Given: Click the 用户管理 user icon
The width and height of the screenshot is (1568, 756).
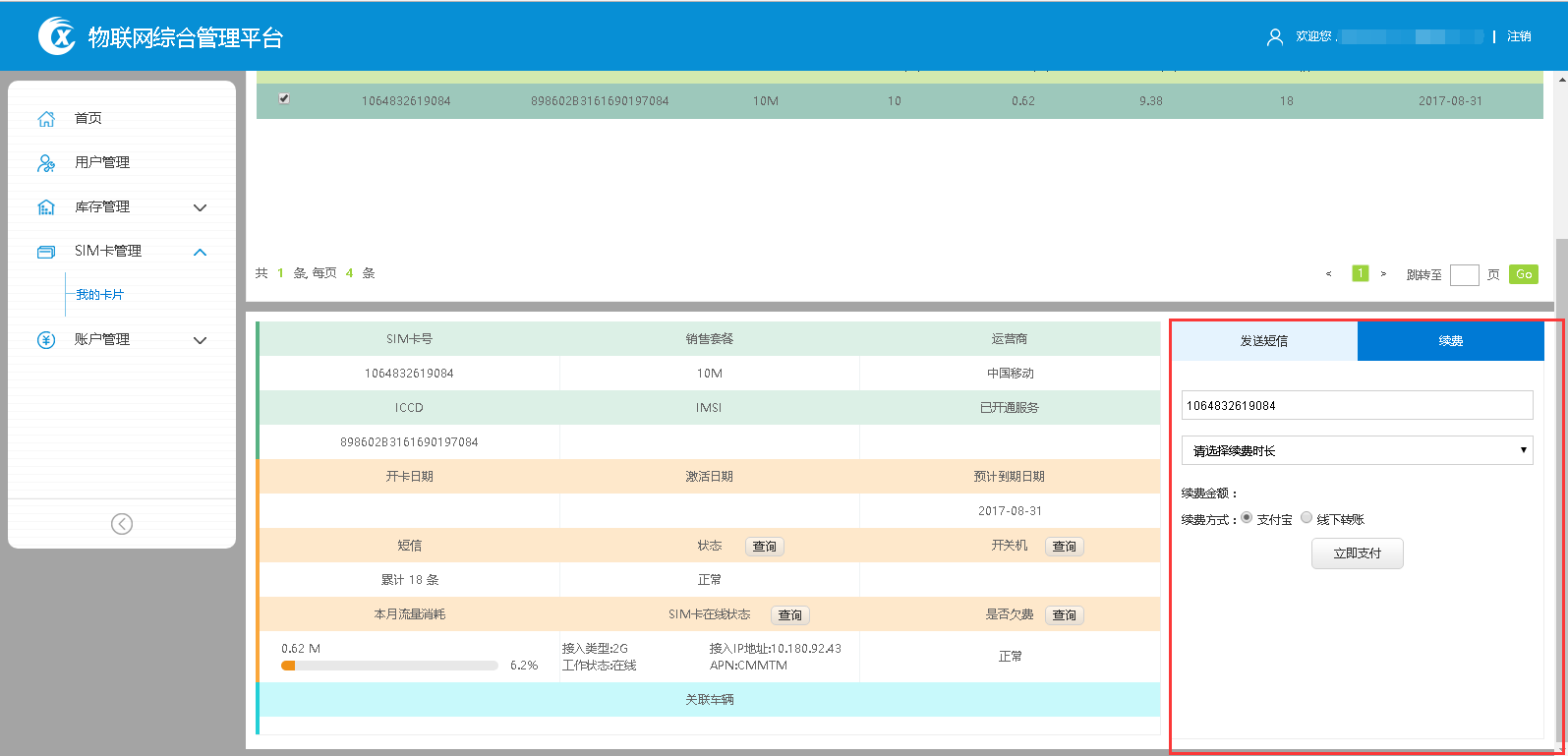Looking at the screenshot, I should tap(46, 163).
